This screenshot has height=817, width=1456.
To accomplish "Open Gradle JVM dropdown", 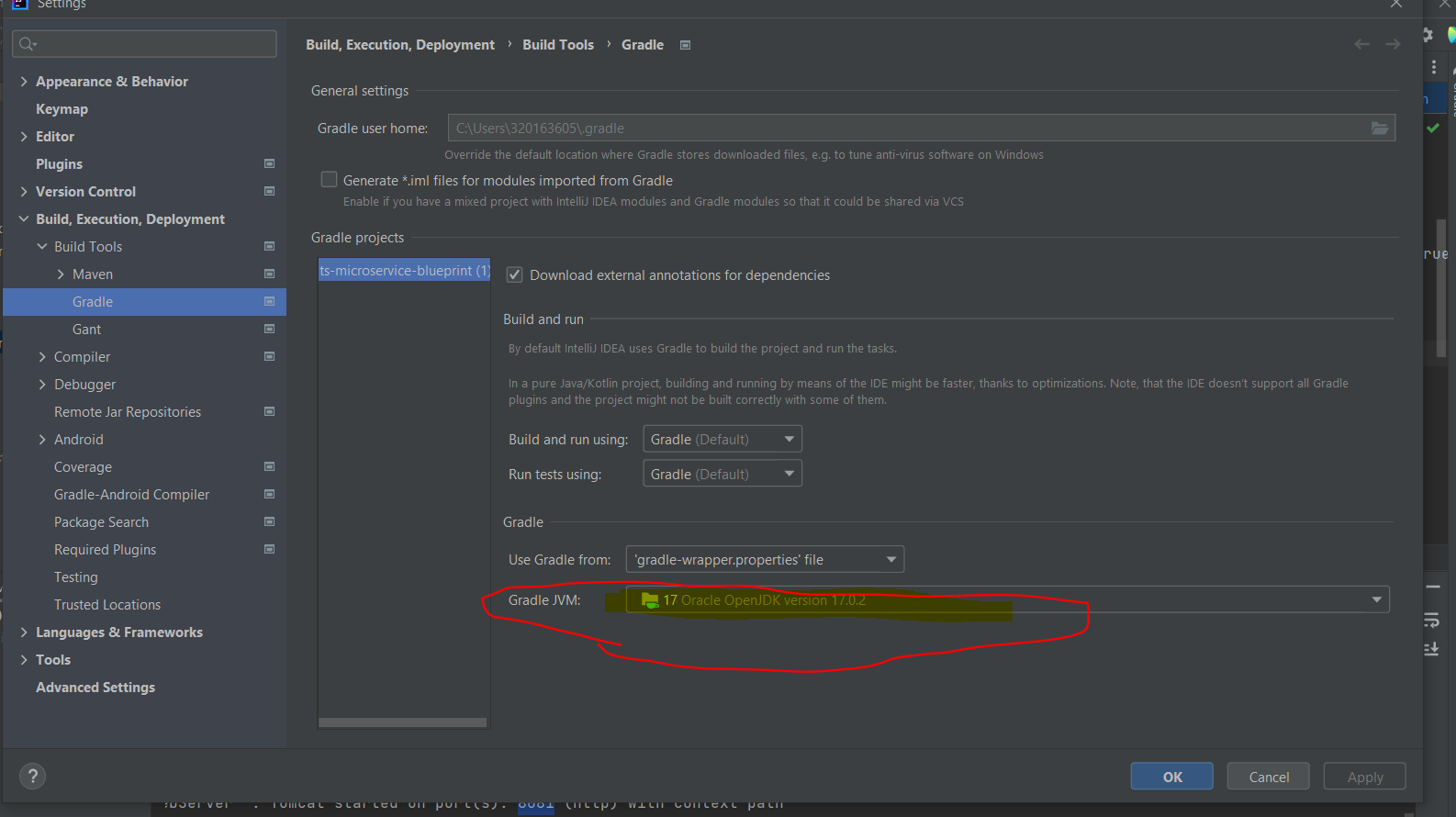I will pyautogui.click(x=1007, y=600).
